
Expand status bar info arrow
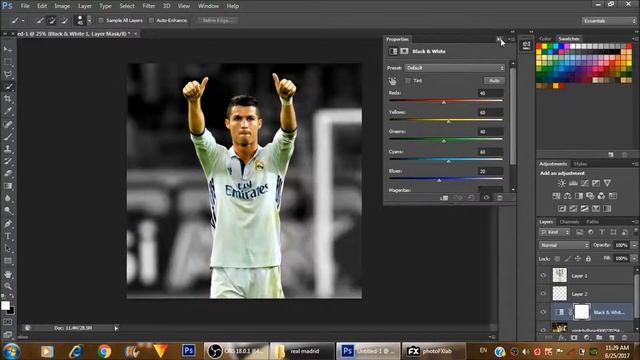[x=116, y=328]
